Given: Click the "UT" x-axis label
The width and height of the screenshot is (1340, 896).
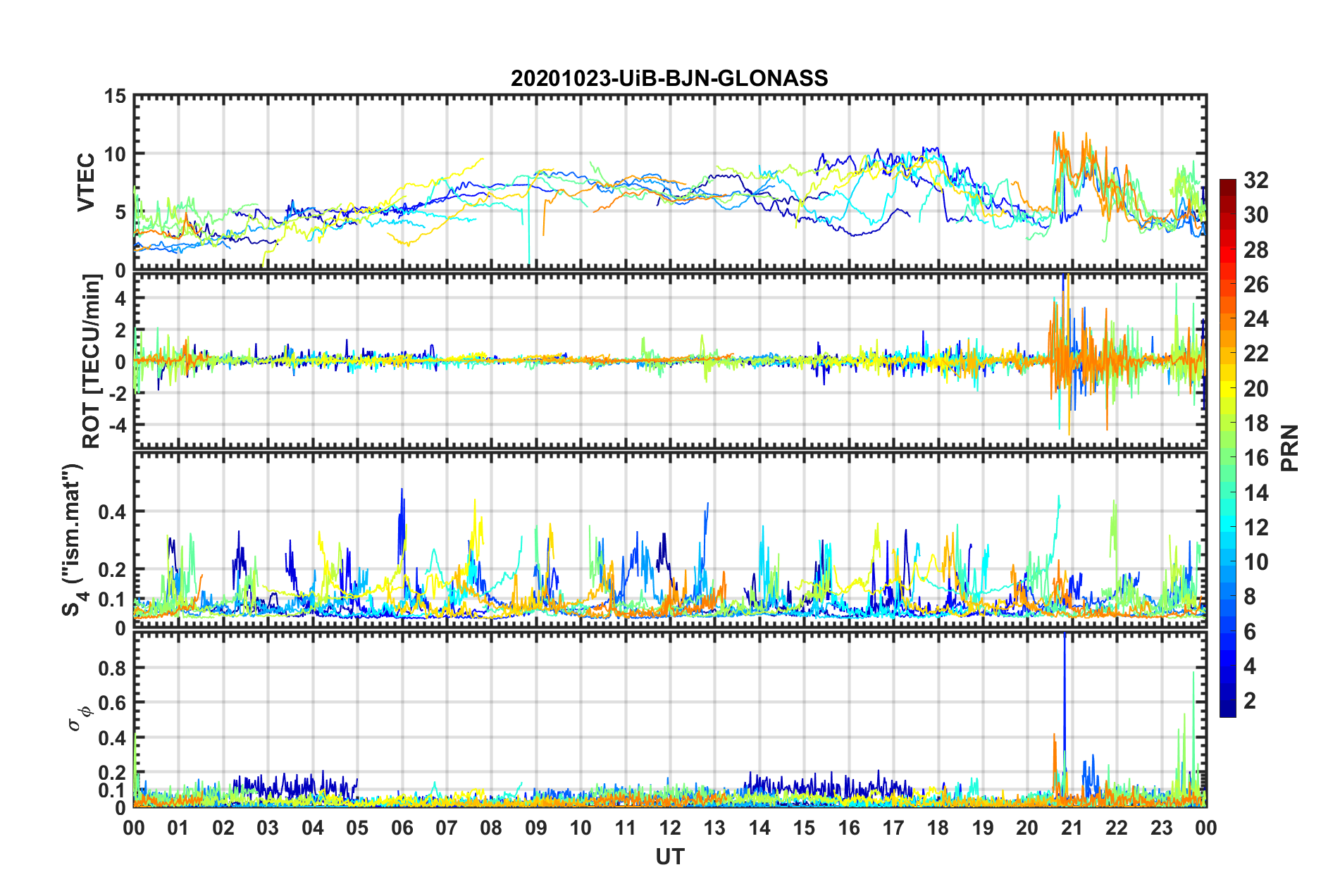Looking at the screenshot, I should (x=669, y=857).
